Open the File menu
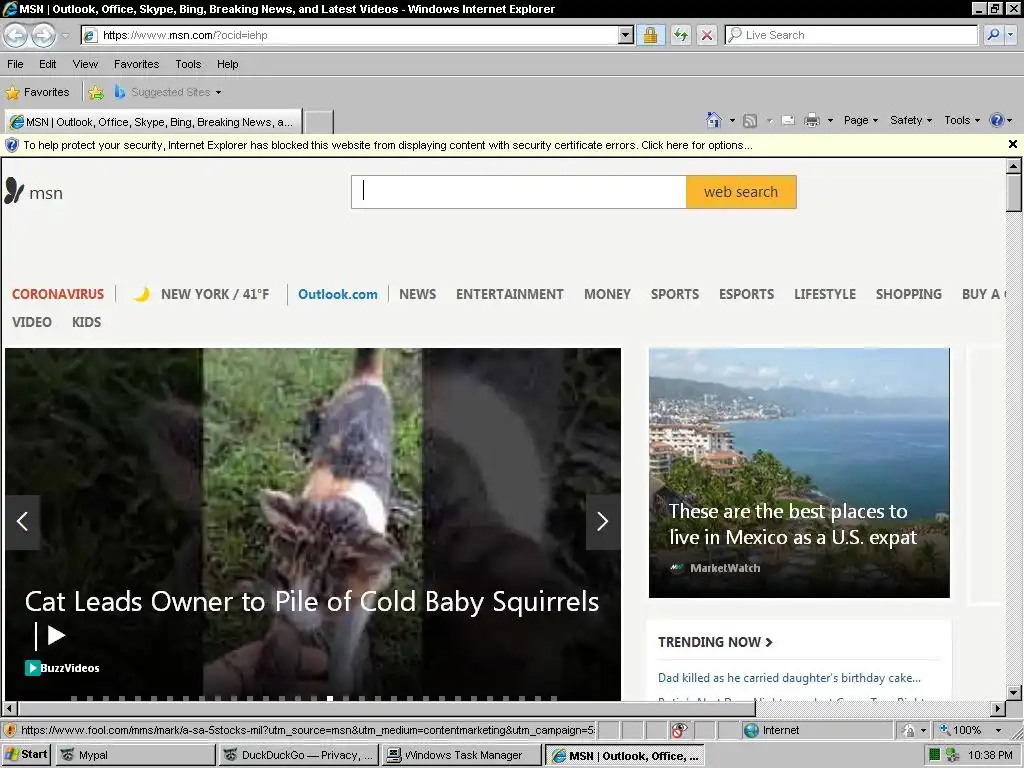The width and height of the screenshot is (1024, 768). [15, 64]
